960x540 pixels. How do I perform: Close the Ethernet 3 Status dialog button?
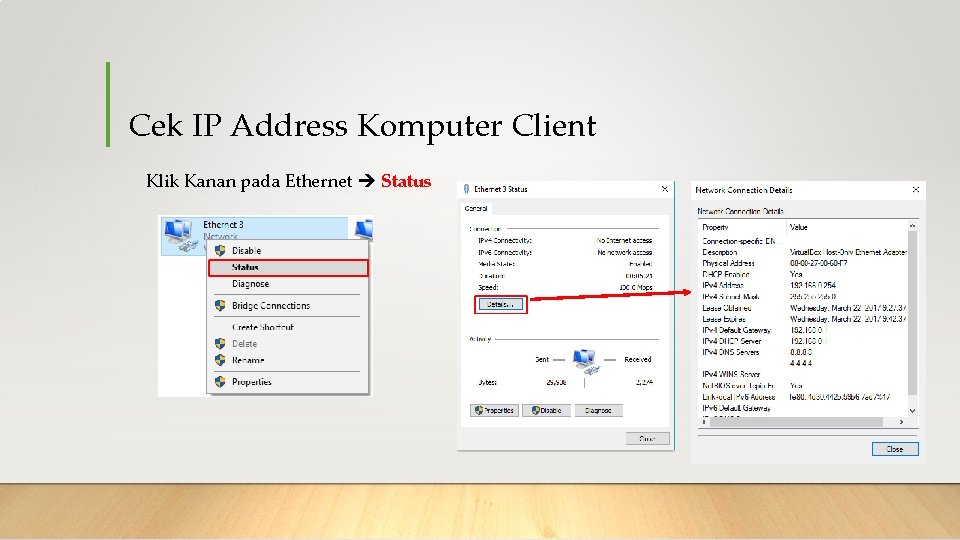point(647,438)
